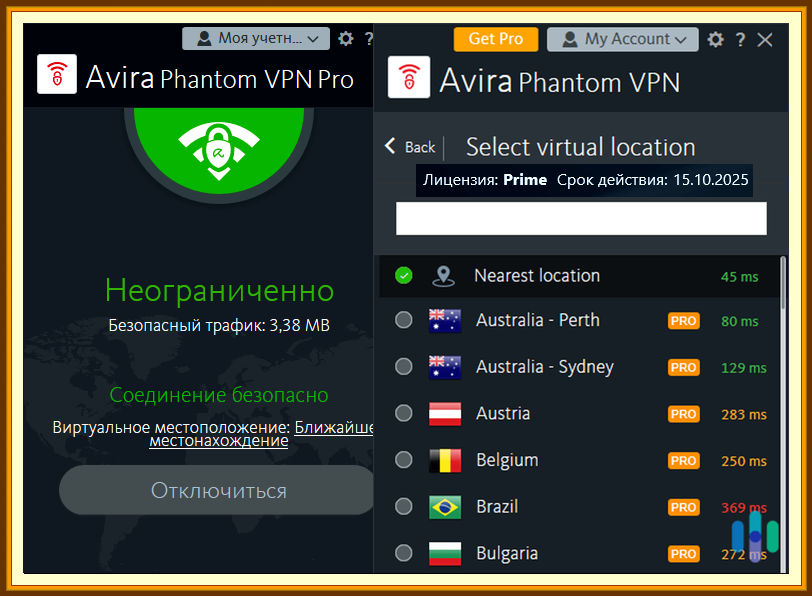
Task: Click PRO badge on Australia - Perth row
Action: (x=684, y=321)
